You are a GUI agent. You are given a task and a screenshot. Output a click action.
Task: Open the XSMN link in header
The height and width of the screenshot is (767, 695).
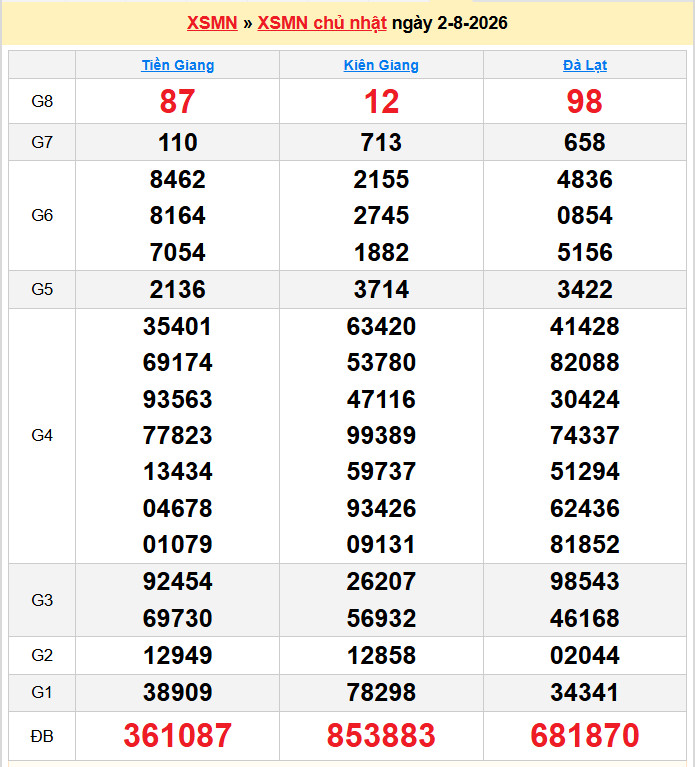pos(212,23)
